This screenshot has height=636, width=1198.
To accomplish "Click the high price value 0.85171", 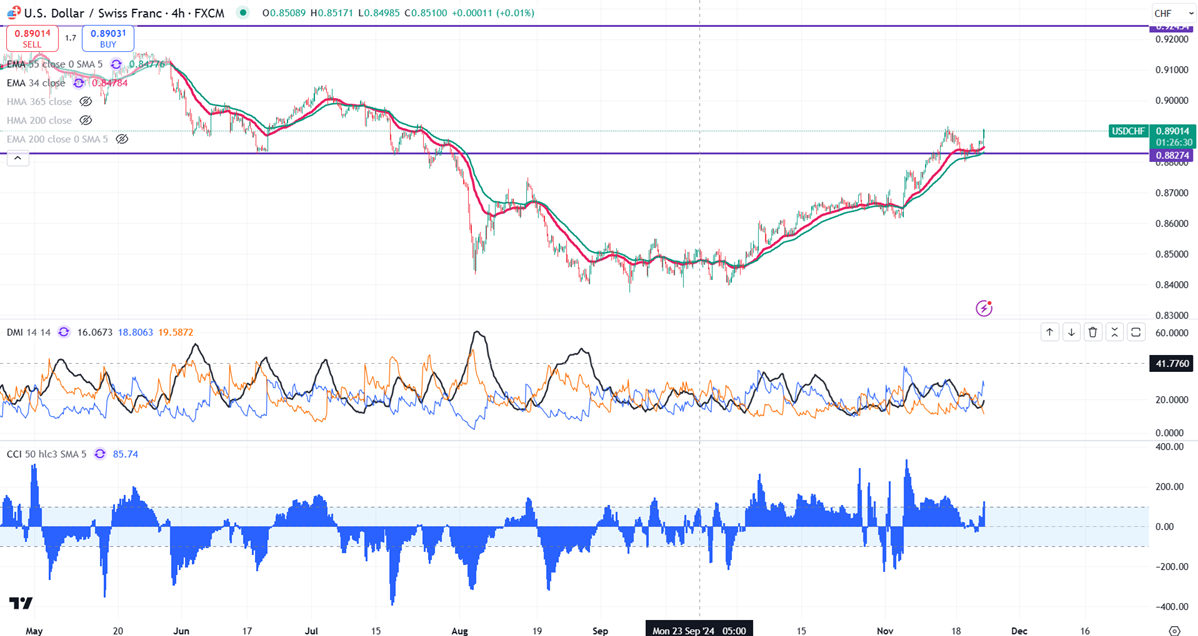I will click(x=332, y=13).
